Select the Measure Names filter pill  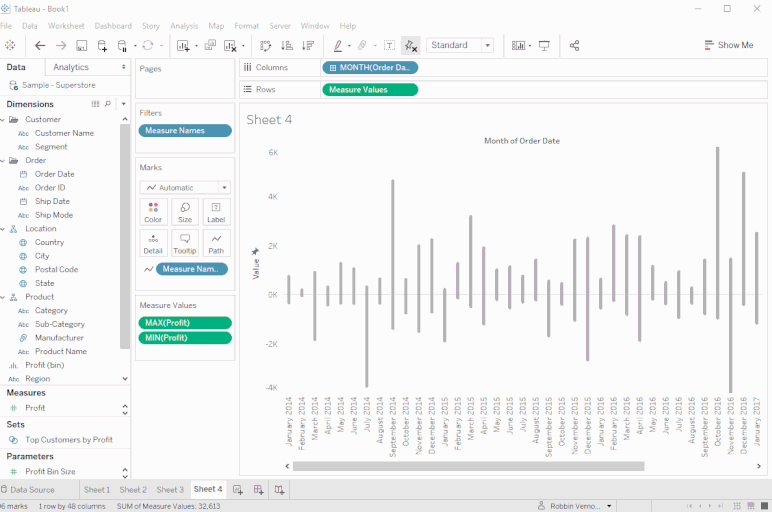185,130
